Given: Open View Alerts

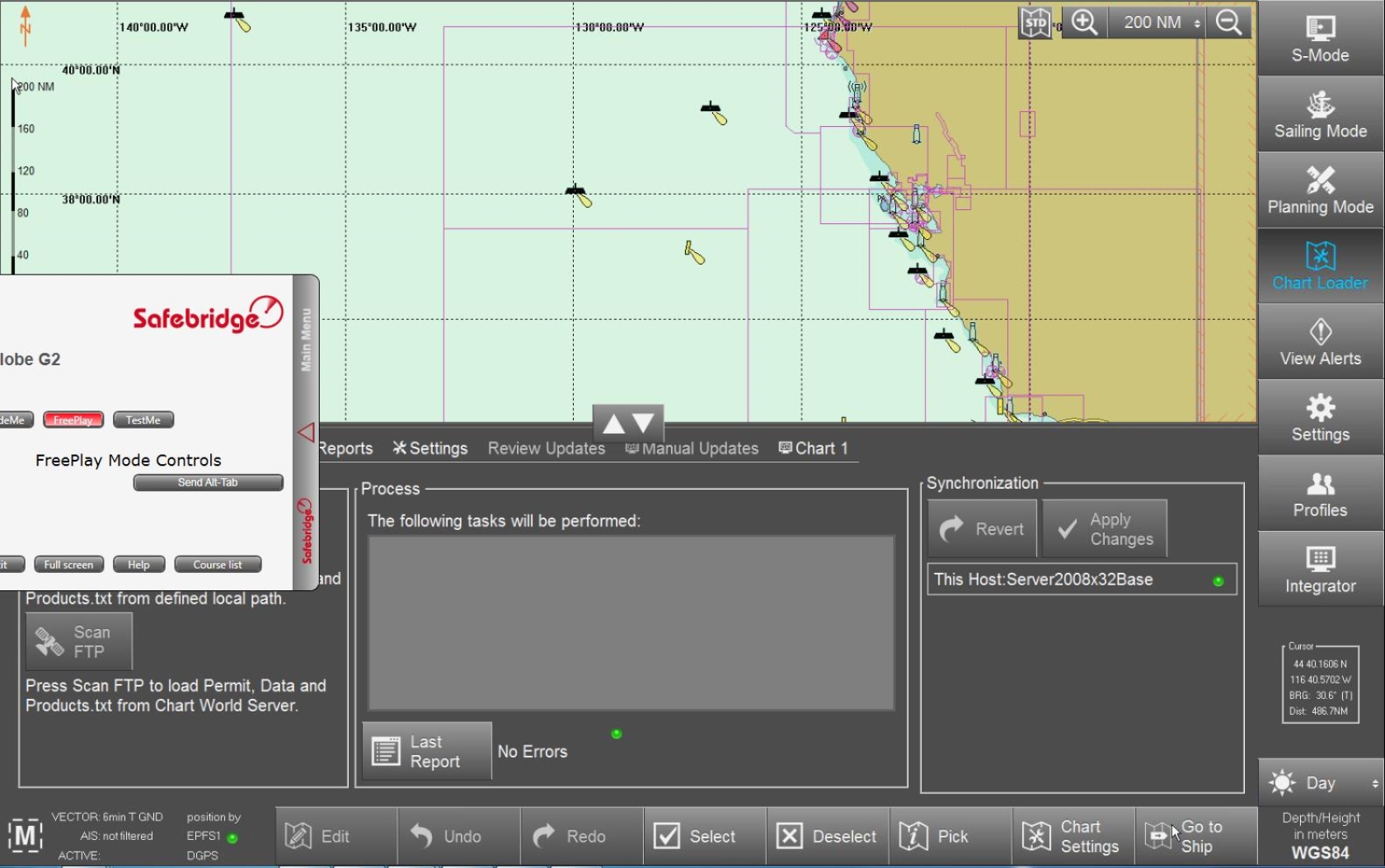Looking at the screenshot, I should click(1319, 341).
